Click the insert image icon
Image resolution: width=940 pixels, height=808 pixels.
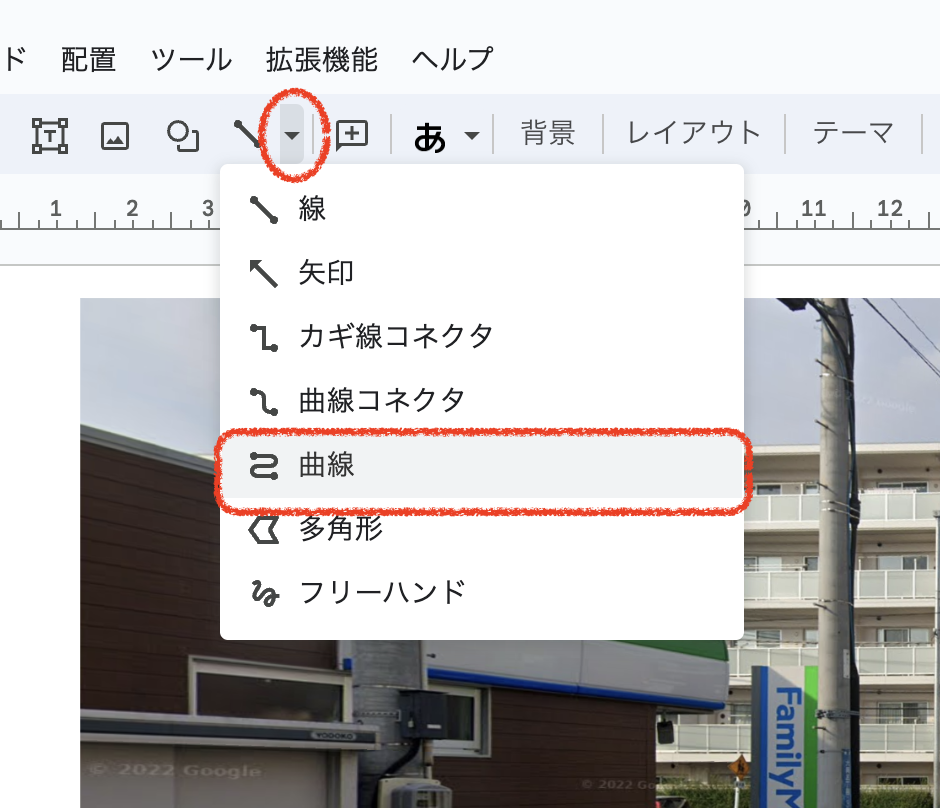115,135
